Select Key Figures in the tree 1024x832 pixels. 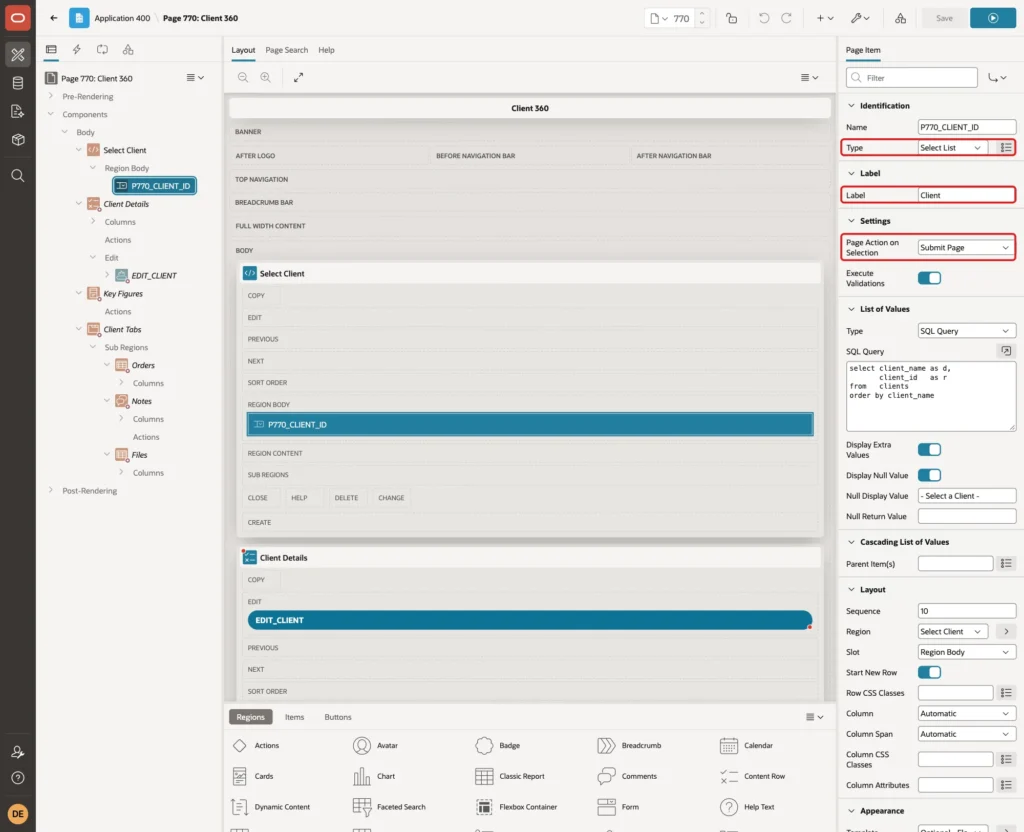click(x=123, y=293)
